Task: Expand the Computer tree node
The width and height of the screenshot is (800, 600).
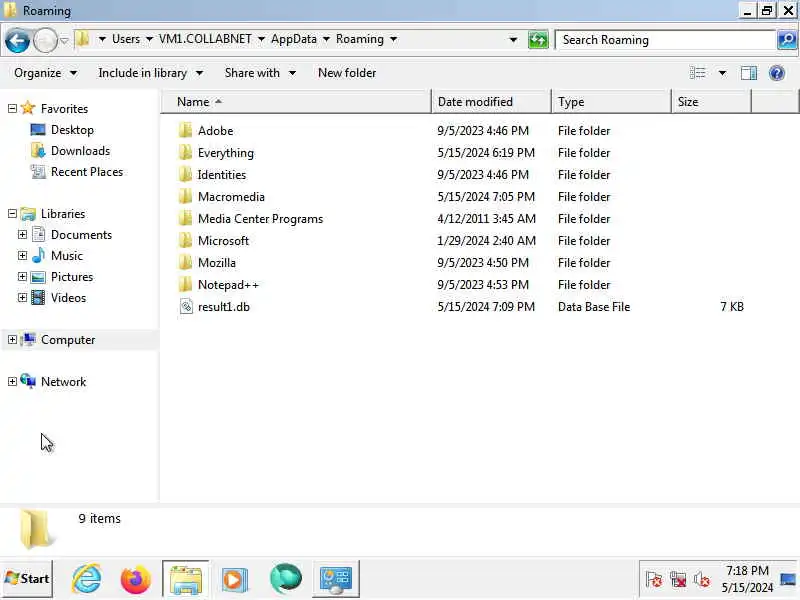Action: pyautogui.click(x=12, y=339)
